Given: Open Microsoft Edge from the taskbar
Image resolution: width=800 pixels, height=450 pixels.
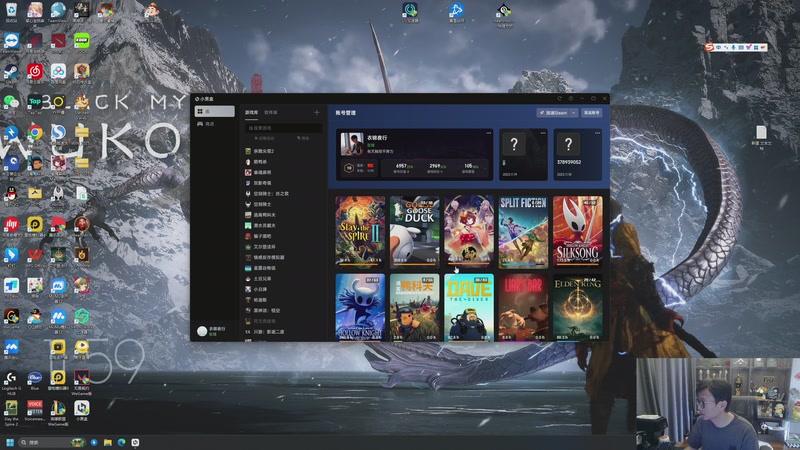Looking at the screenshot, I should pyautogui.click(x=121, y=442).
